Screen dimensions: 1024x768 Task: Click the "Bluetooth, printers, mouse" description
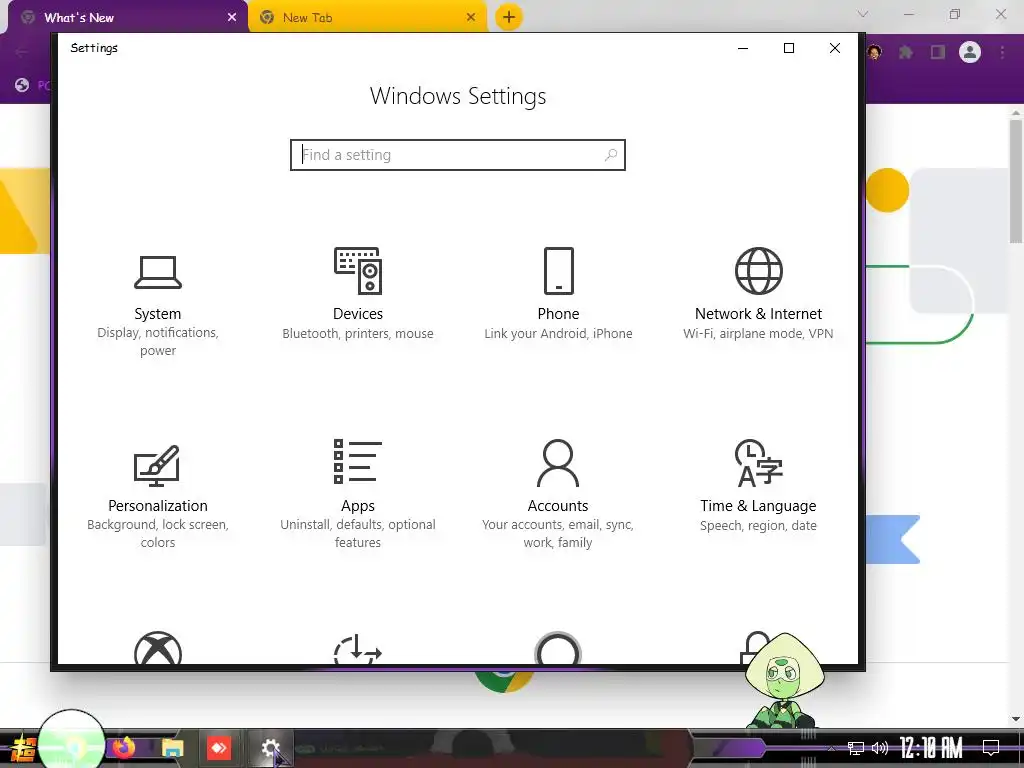(x=358, y=334)
